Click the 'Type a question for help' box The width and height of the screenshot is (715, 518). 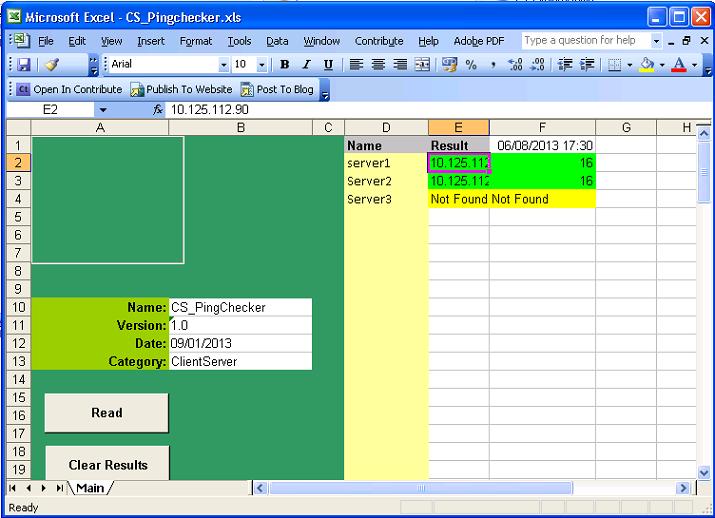pyautogui.click(x=585, y=41)
